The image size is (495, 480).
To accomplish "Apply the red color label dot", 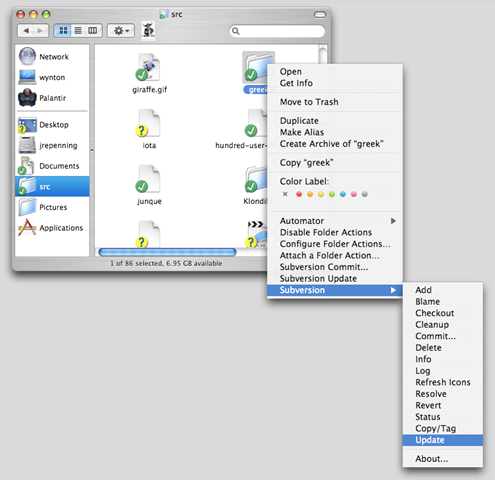I will [299, 194].
